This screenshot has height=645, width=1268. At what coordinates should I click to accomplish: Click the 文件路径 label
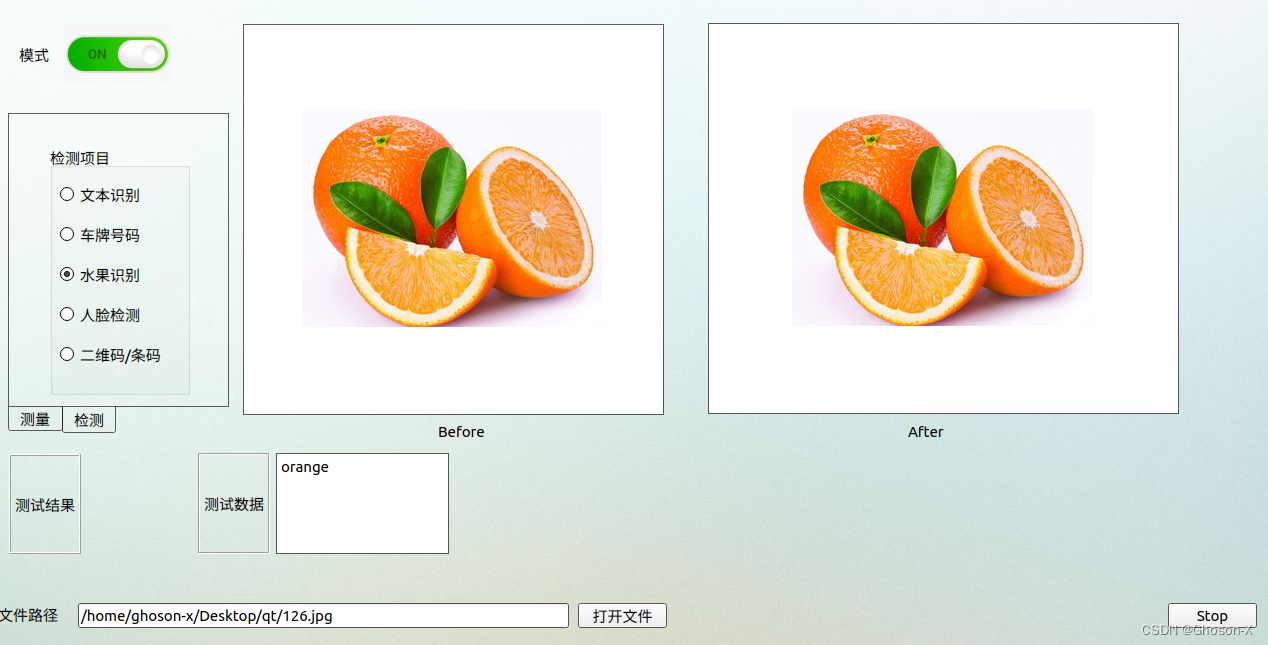tap(29, 615)
